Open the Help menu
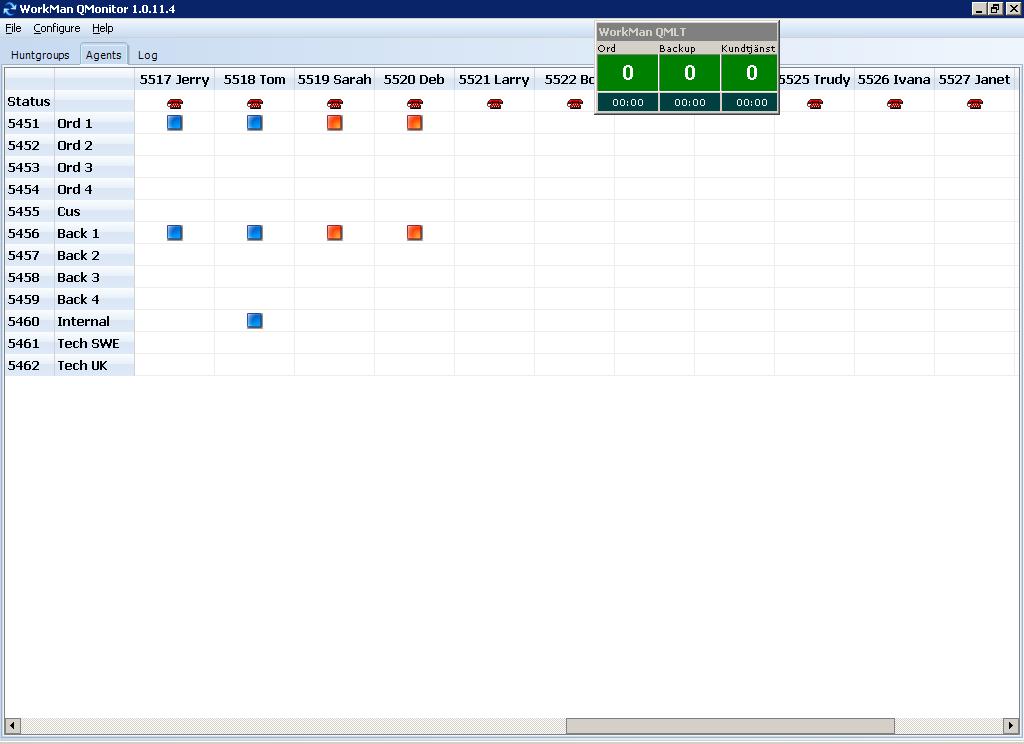1024x744 pixels. point(102,28)
